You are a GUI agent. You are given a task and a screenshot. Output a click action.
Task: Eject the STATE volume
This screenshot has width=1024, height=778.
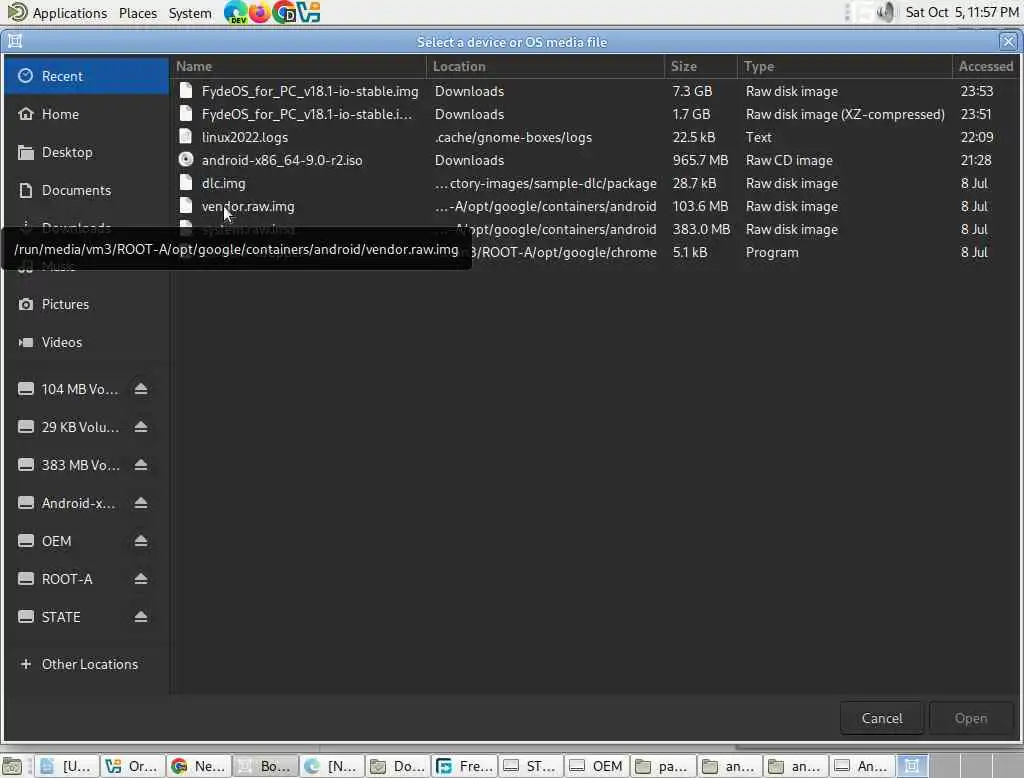[140, 617]
